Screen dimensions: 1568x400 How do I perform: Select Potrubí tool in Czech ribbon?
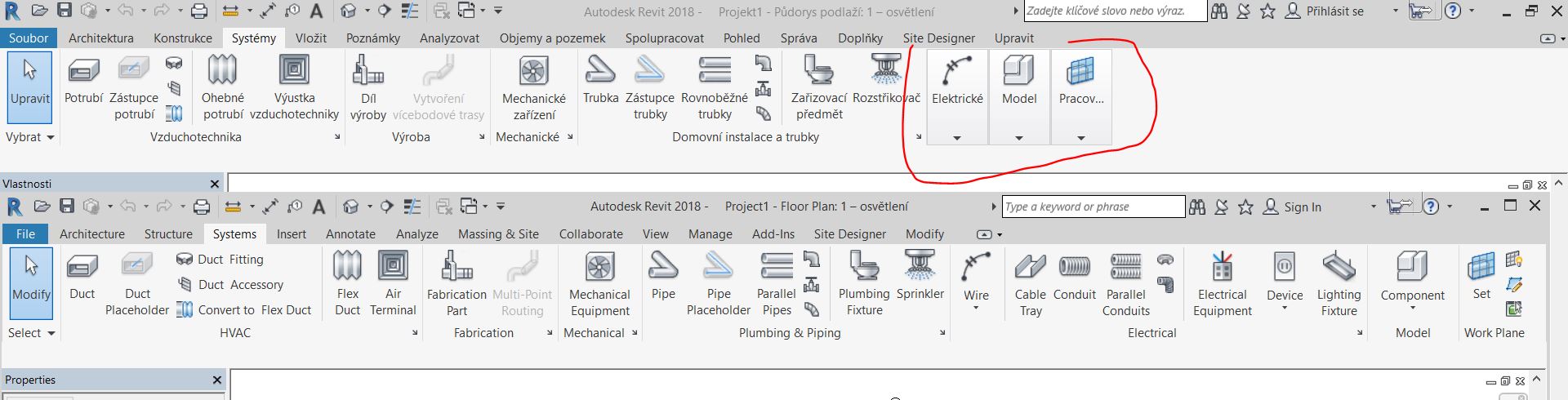click(84, 82)
